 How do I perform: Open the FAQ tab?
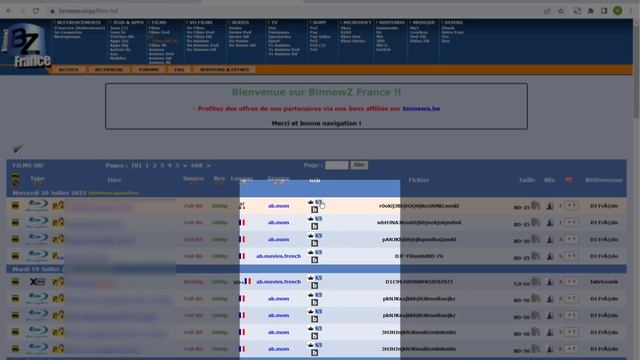179,70
